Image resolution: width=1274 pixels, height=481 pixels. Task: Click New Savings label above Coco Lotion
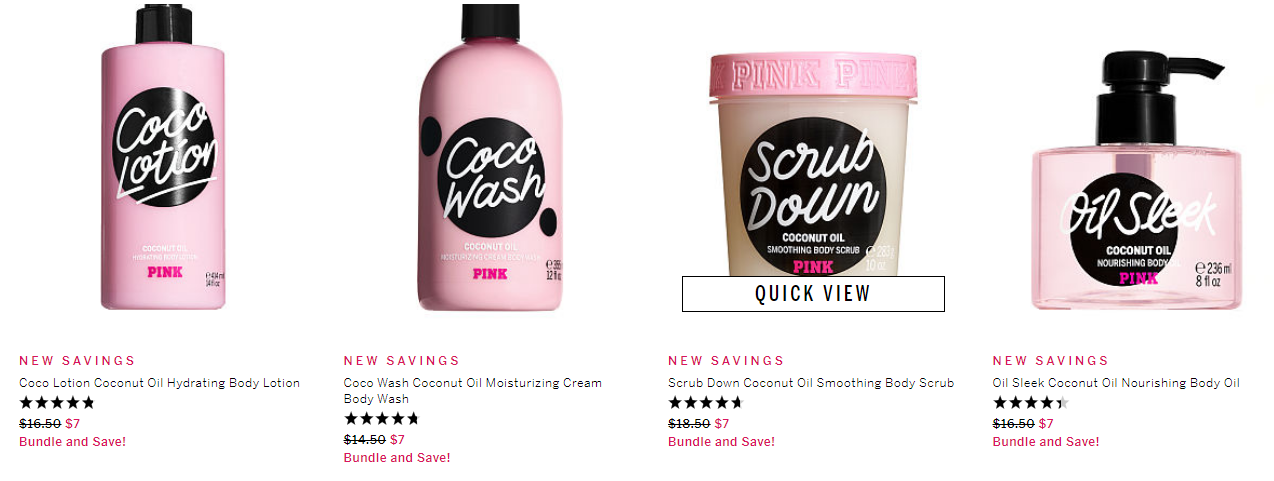point(77,361)
